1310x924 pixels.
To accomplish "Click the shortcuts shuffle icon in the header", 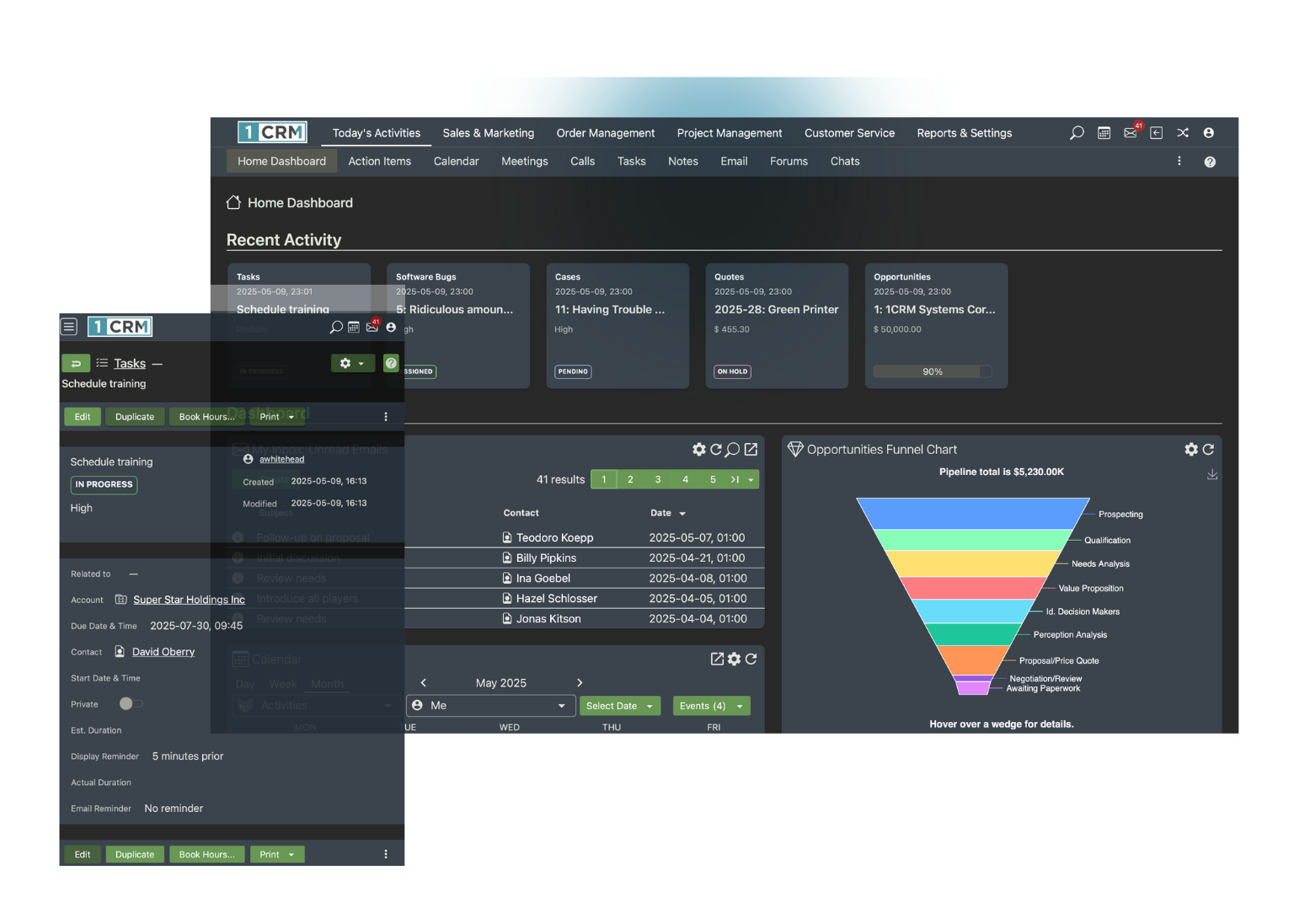I will tap(1183, 132).
